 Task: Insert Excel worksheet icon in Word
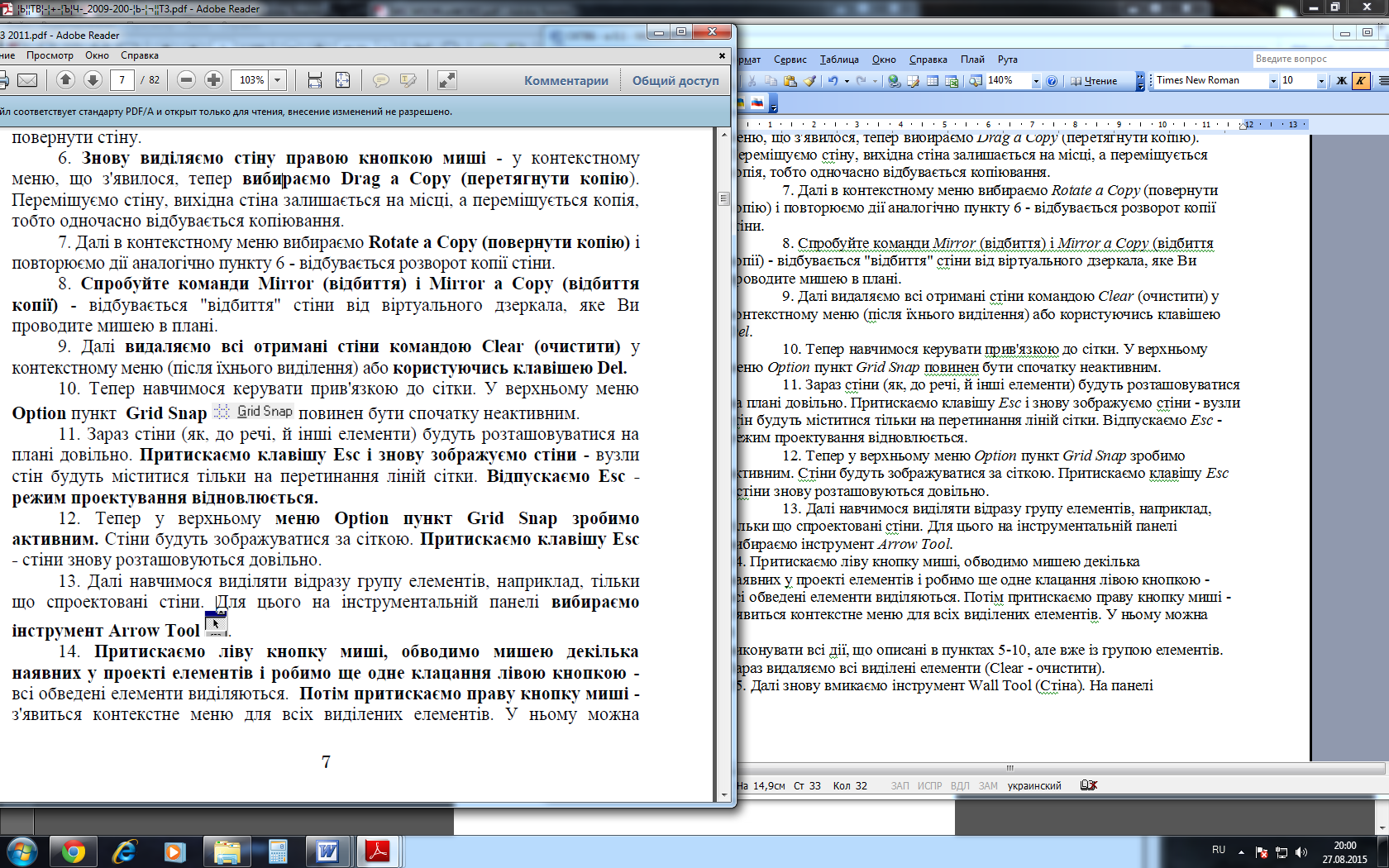click(x=952, y=81)
